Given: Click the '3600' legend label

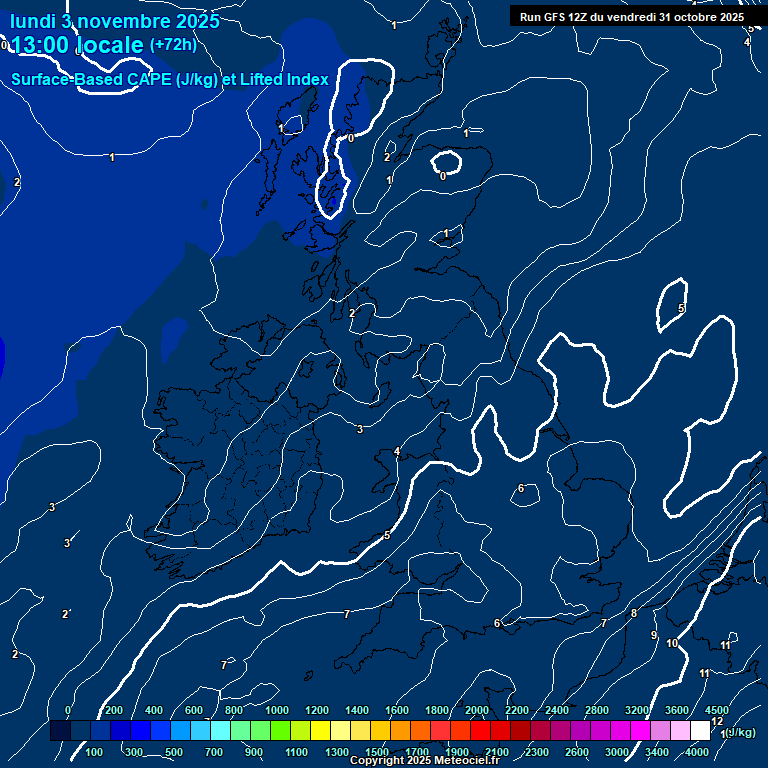Looking at the screenshot, I should [677, 710].
